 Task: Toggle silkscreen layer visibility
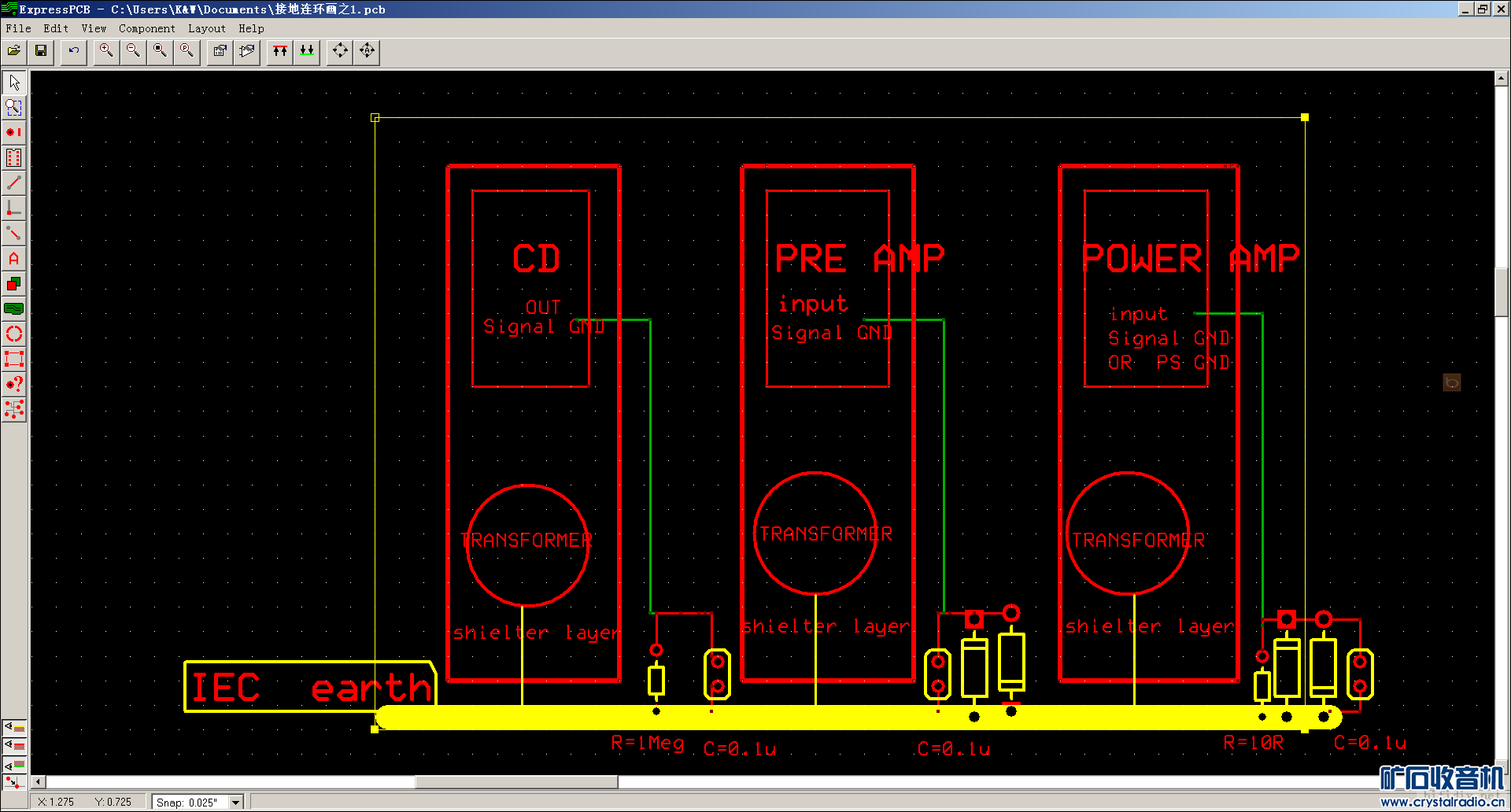tap(14, 727)
